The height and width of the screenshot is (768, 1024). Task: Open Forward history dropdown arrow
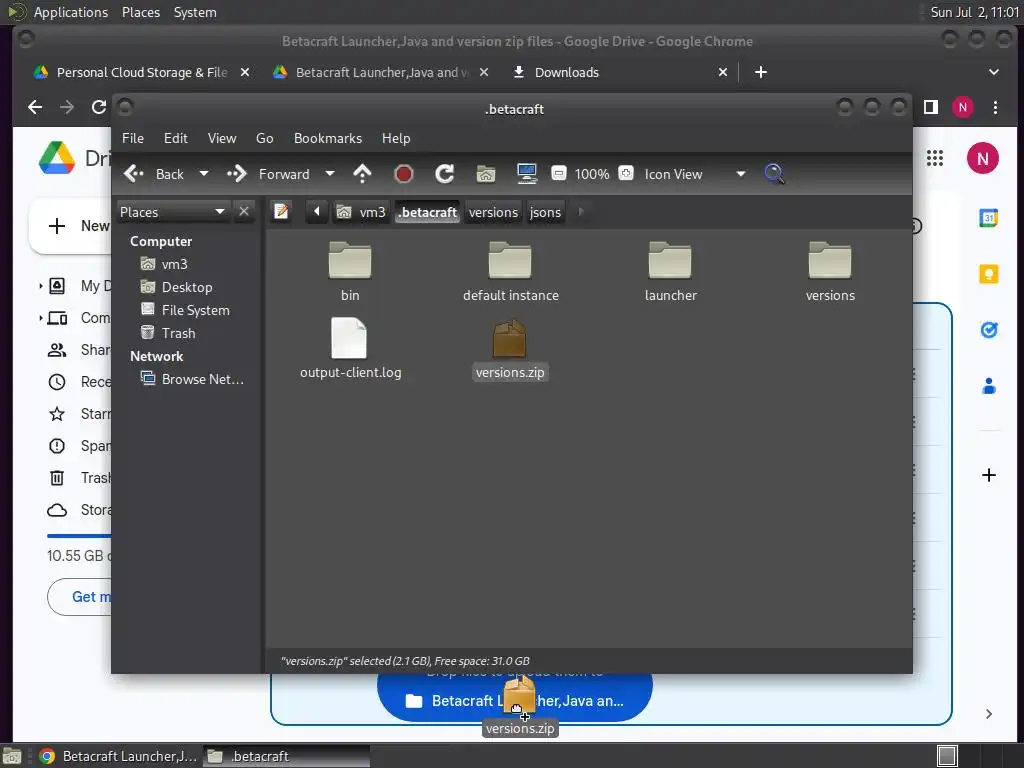click(x=330, y=174)
